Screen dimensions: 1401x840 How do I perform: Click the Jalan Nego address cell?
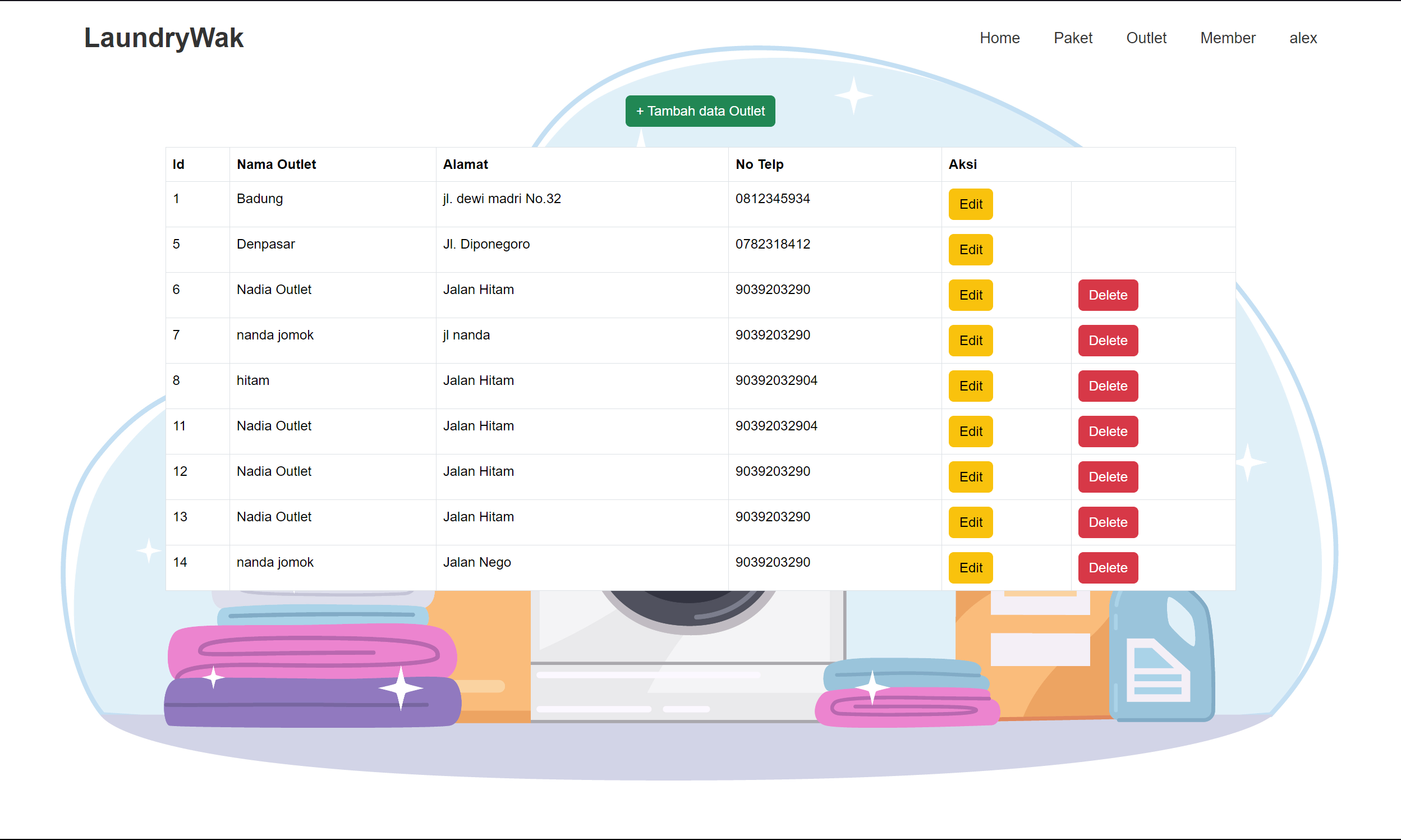(x=476, y=562)
